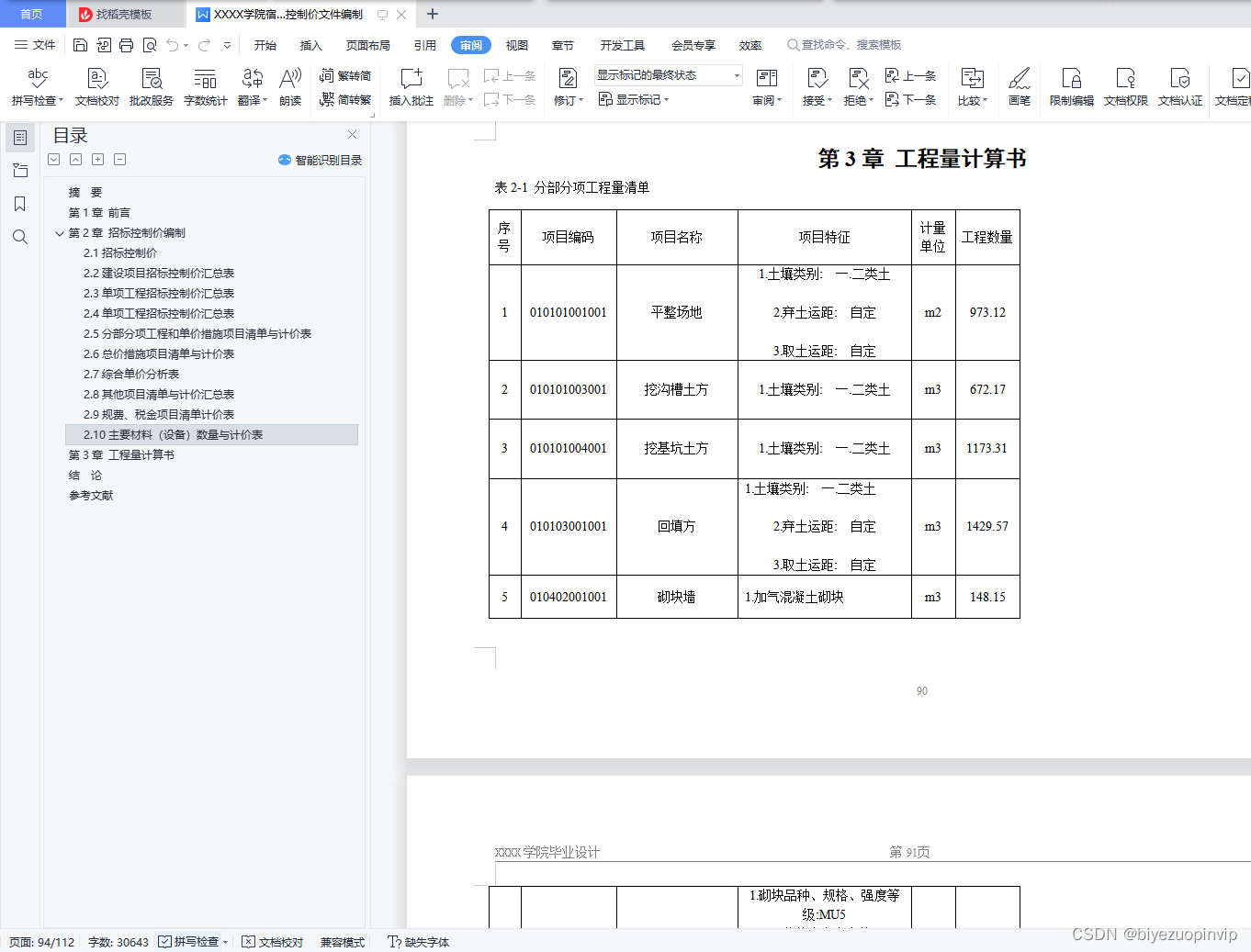The image size is (1251, 952).
Task: Open the 审阅 pane button
Action: point(766,87)
